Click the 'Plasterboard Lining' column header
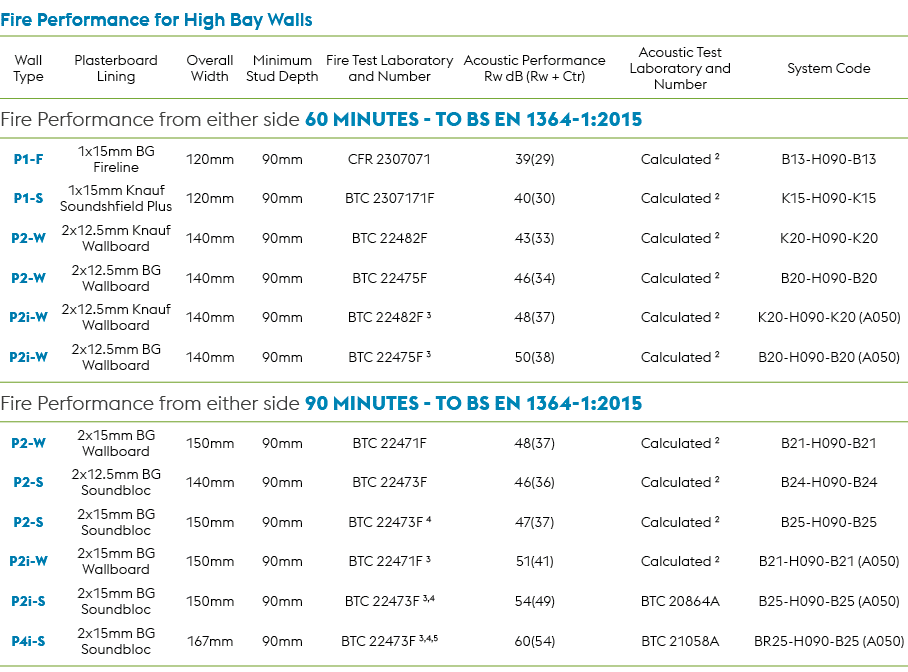Image resolution: width=908 pixels, height=672 pixels. [116, 68]
